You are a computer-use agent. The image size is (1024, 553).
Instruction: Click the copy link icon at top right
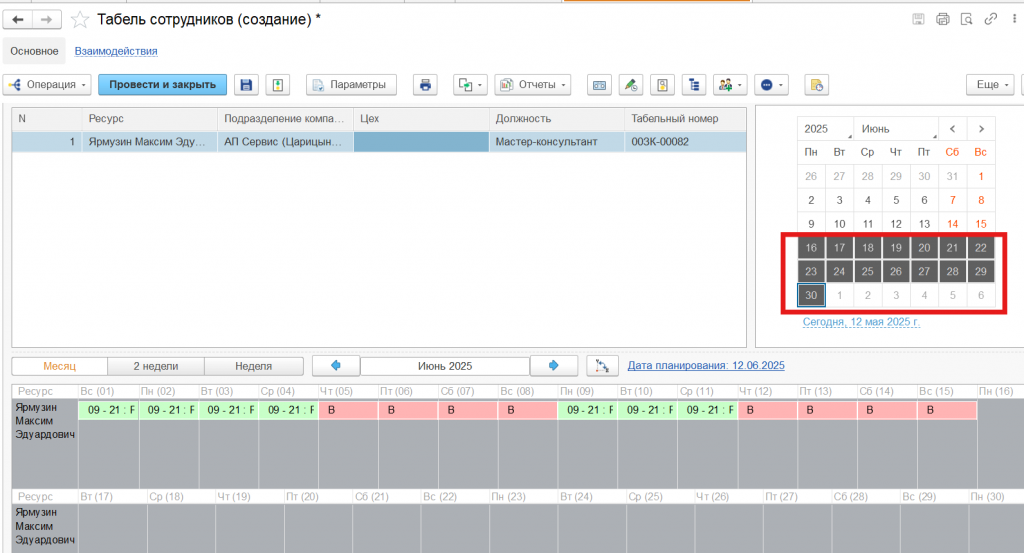990,19
